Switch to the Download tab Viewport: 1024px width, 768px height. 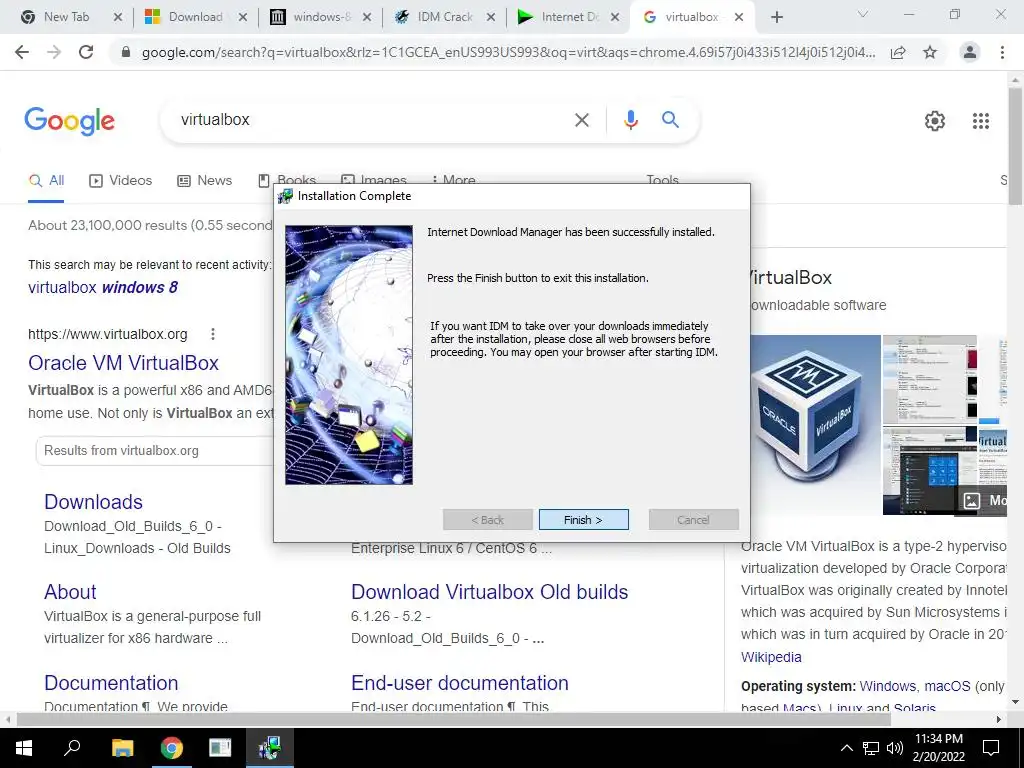coord(195,17)
